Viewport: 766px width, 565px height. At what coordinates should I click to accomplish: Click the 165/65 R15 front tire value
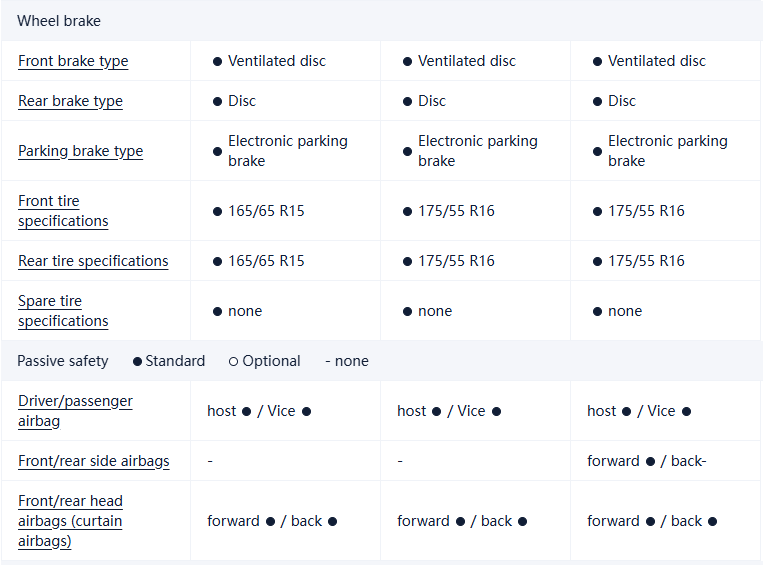[266, 211]
